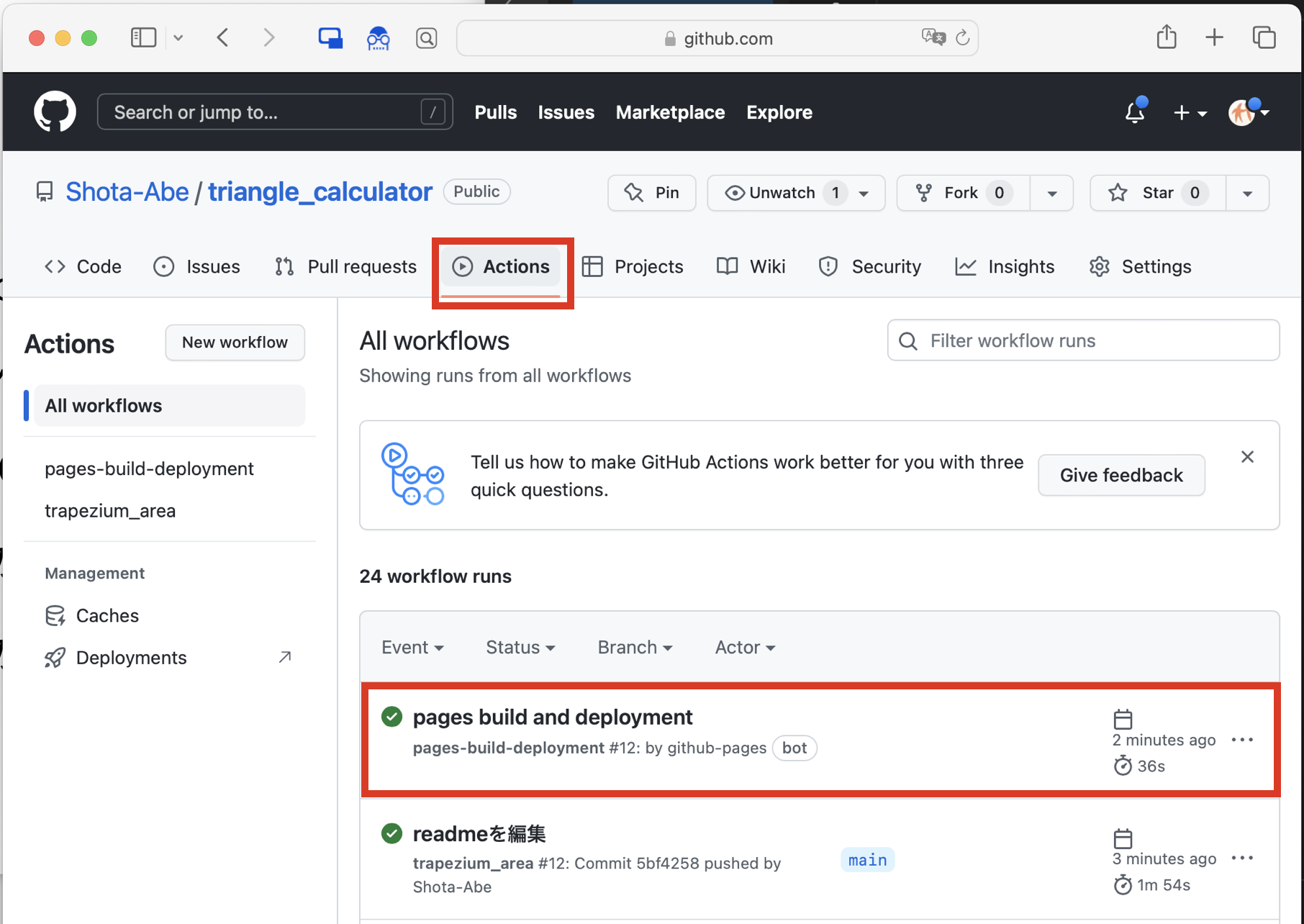Open the profile avatar menu
The height and width of the screenshot is (924, 1304).
pyautogui.click(x=1243, y=112)
